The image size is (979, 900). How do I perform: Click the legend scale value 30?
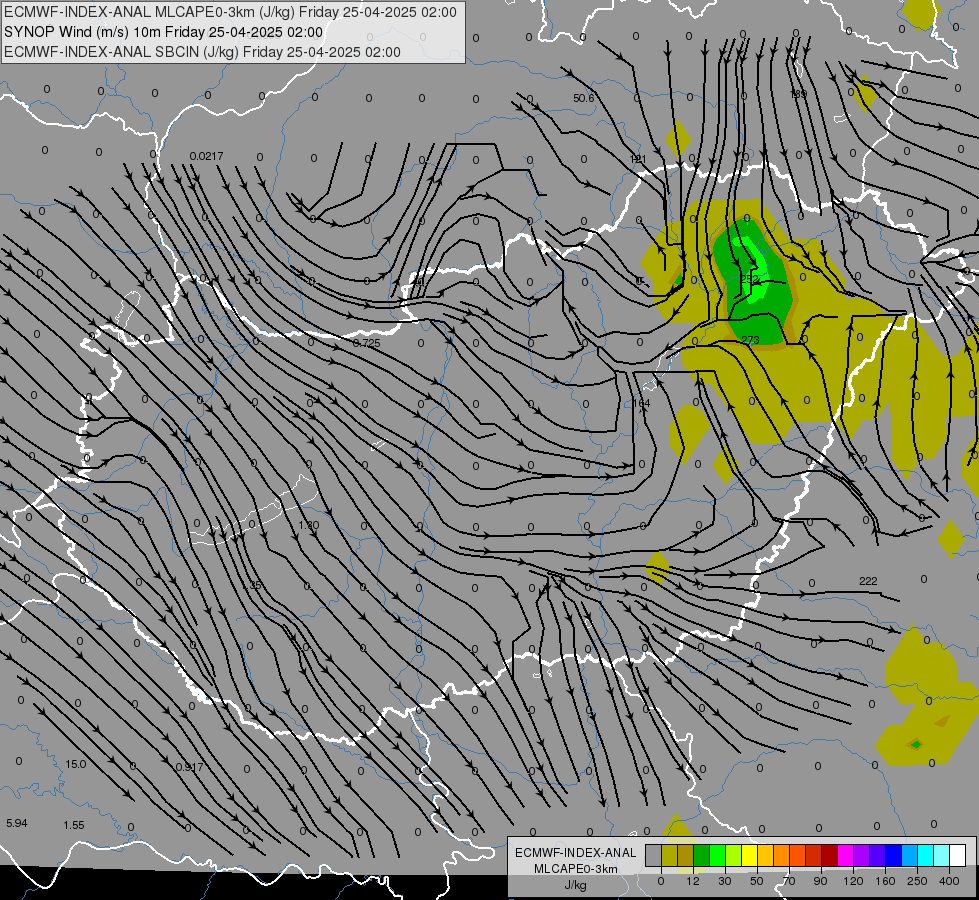coord(724,881)
